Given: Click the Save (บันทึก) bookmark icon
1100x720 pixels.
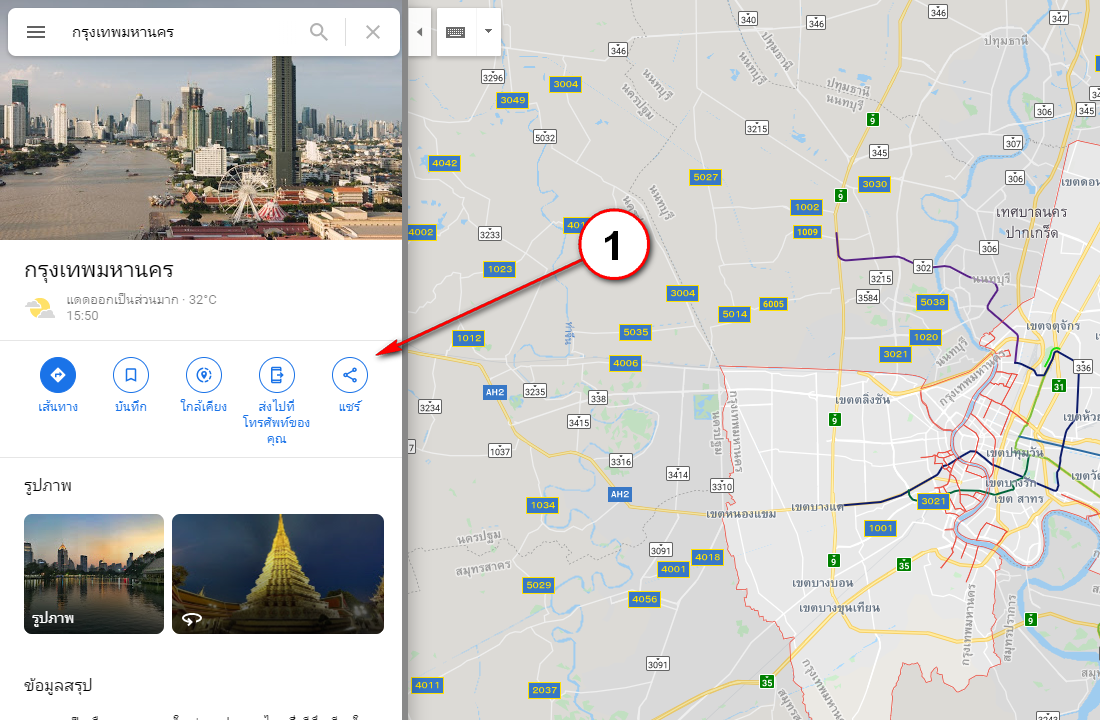Looking at the screenshot, I should coord(131,375).
